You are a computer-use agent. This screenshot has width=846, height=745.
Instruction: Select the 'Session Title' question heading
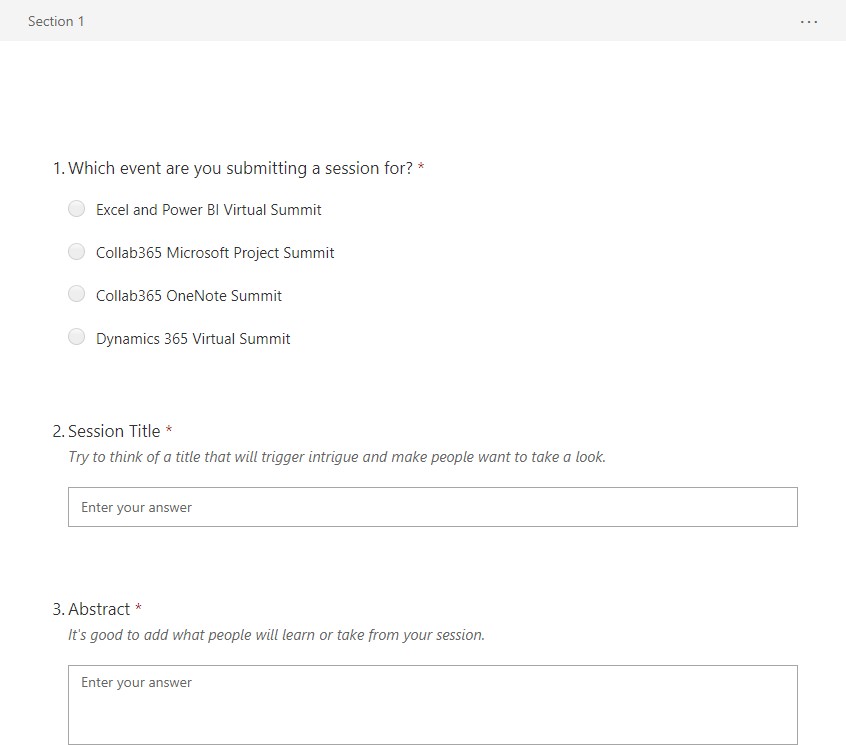click(106, 431)
